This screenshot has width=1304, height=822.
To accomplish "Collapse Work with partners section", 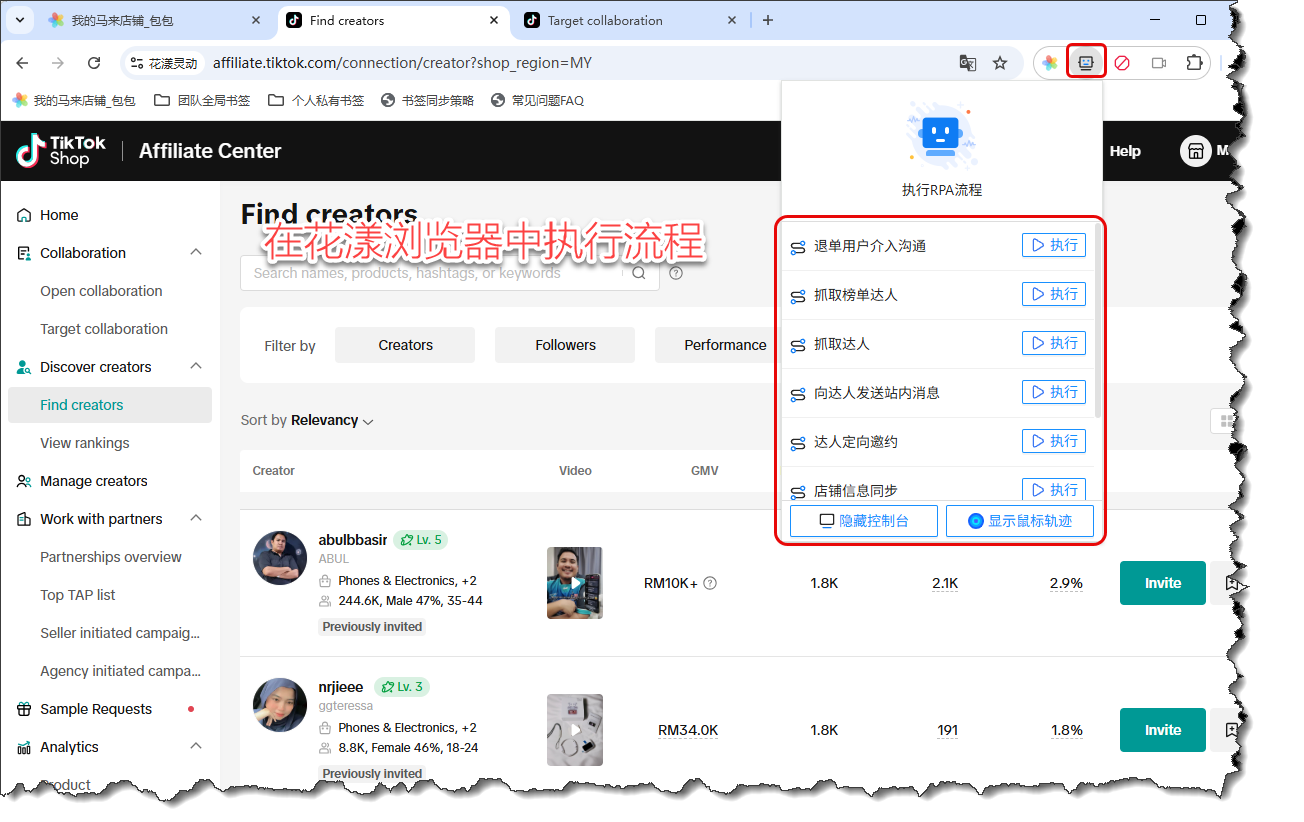I will coord(196,519).
